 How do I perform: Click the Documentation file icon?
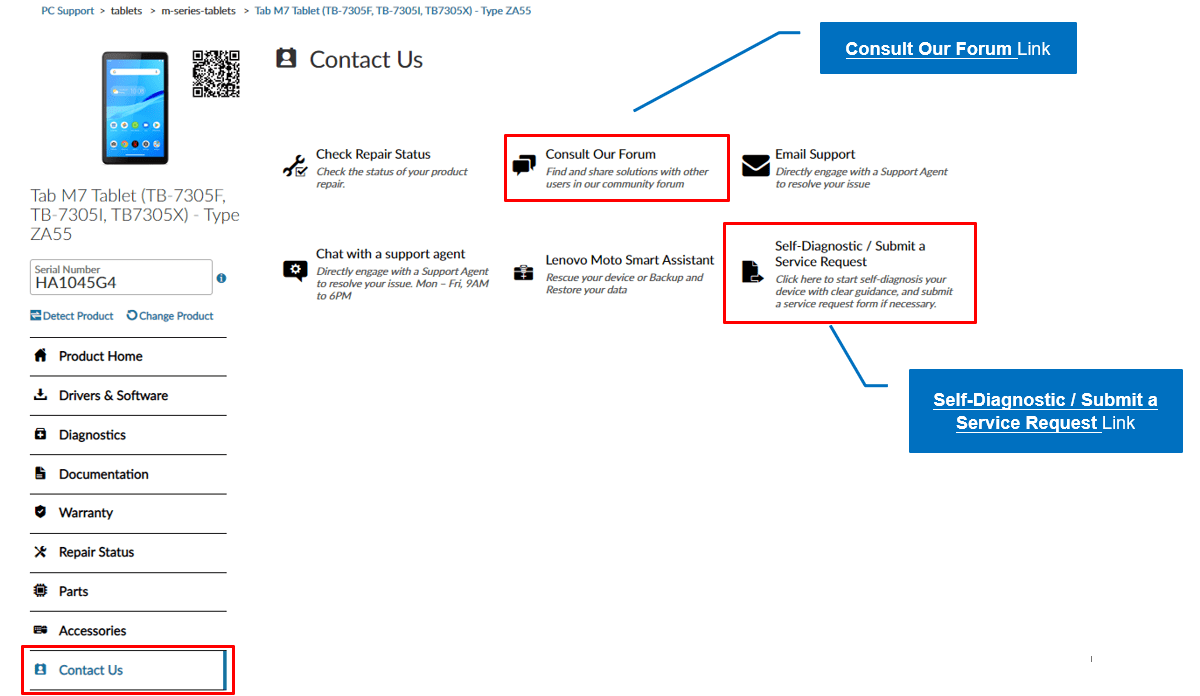(x=40, y=473)
